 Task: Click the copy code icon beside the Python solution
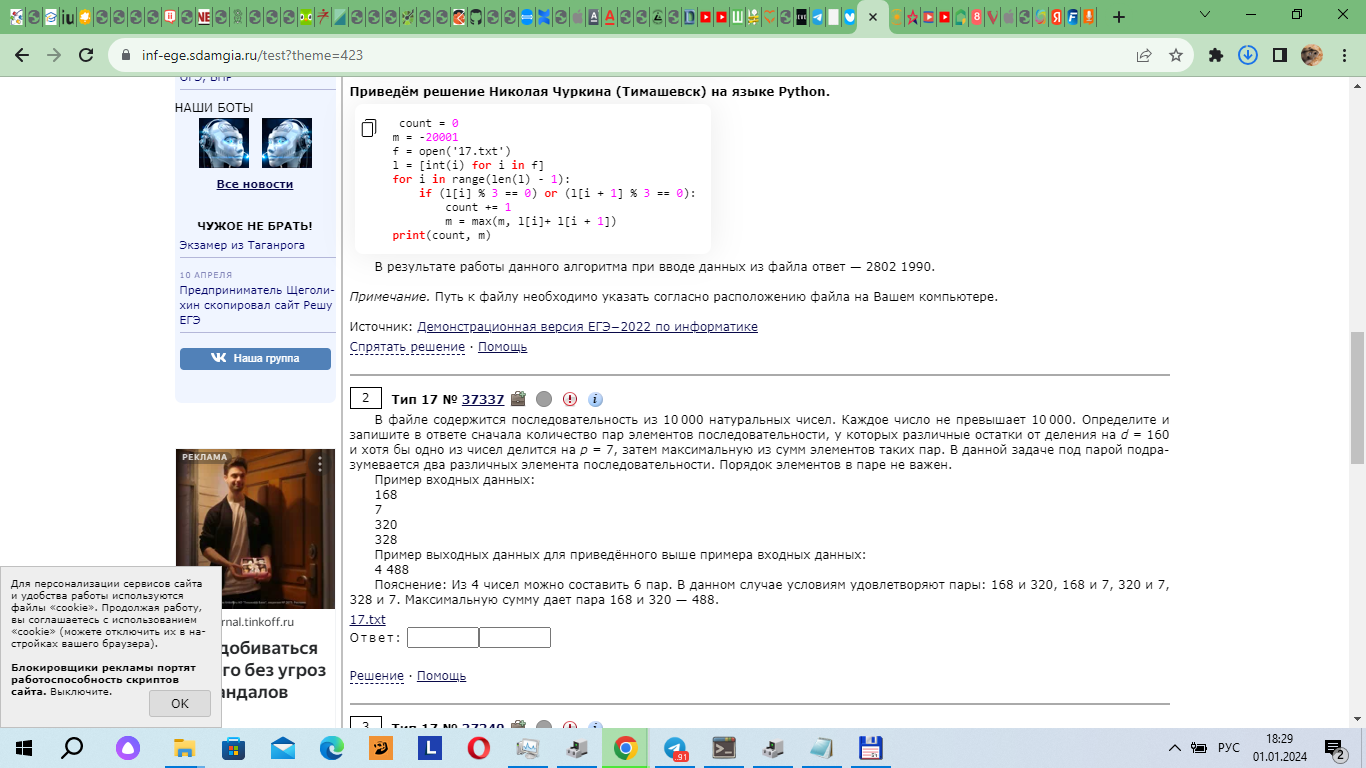[x=369, y=128]
